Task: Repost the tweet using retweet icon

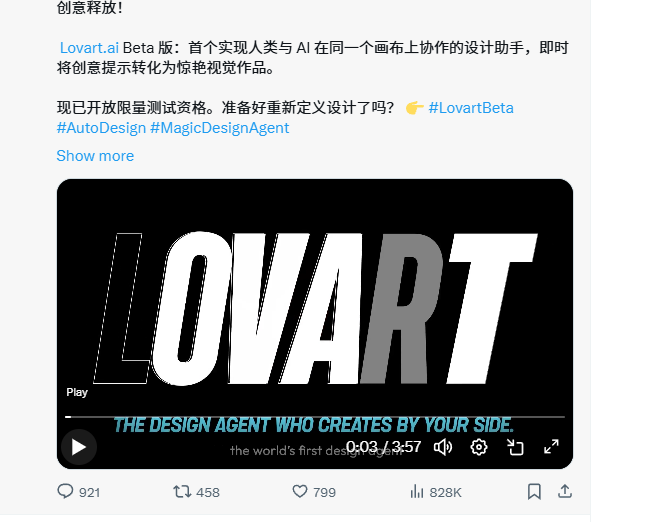Action: pyautogui.click(x=182, y=491)
